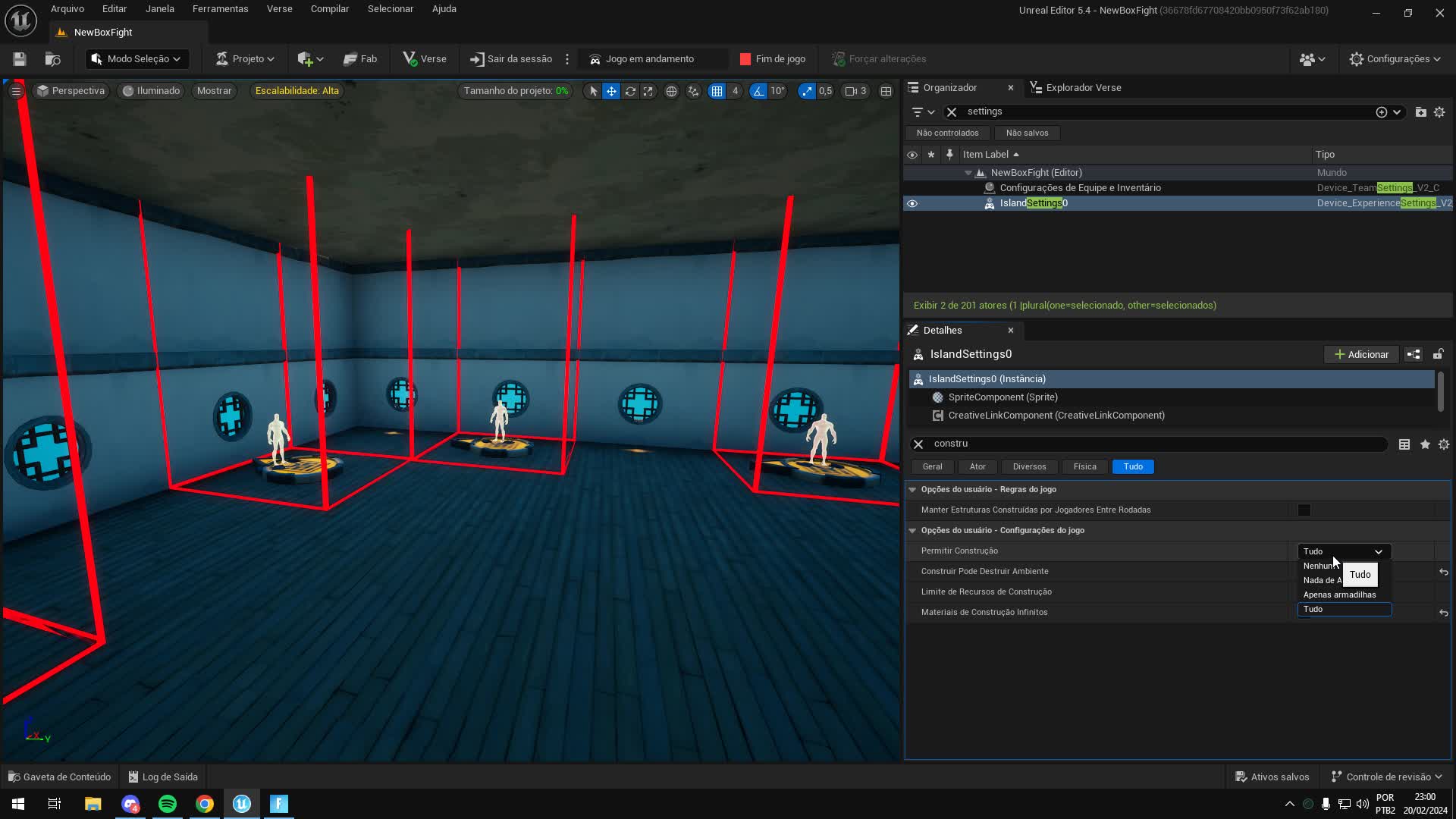This screenshot has height=819, width=1456.
Task: Open Iluminado lighting mode menu
Action: click(152, 91)
